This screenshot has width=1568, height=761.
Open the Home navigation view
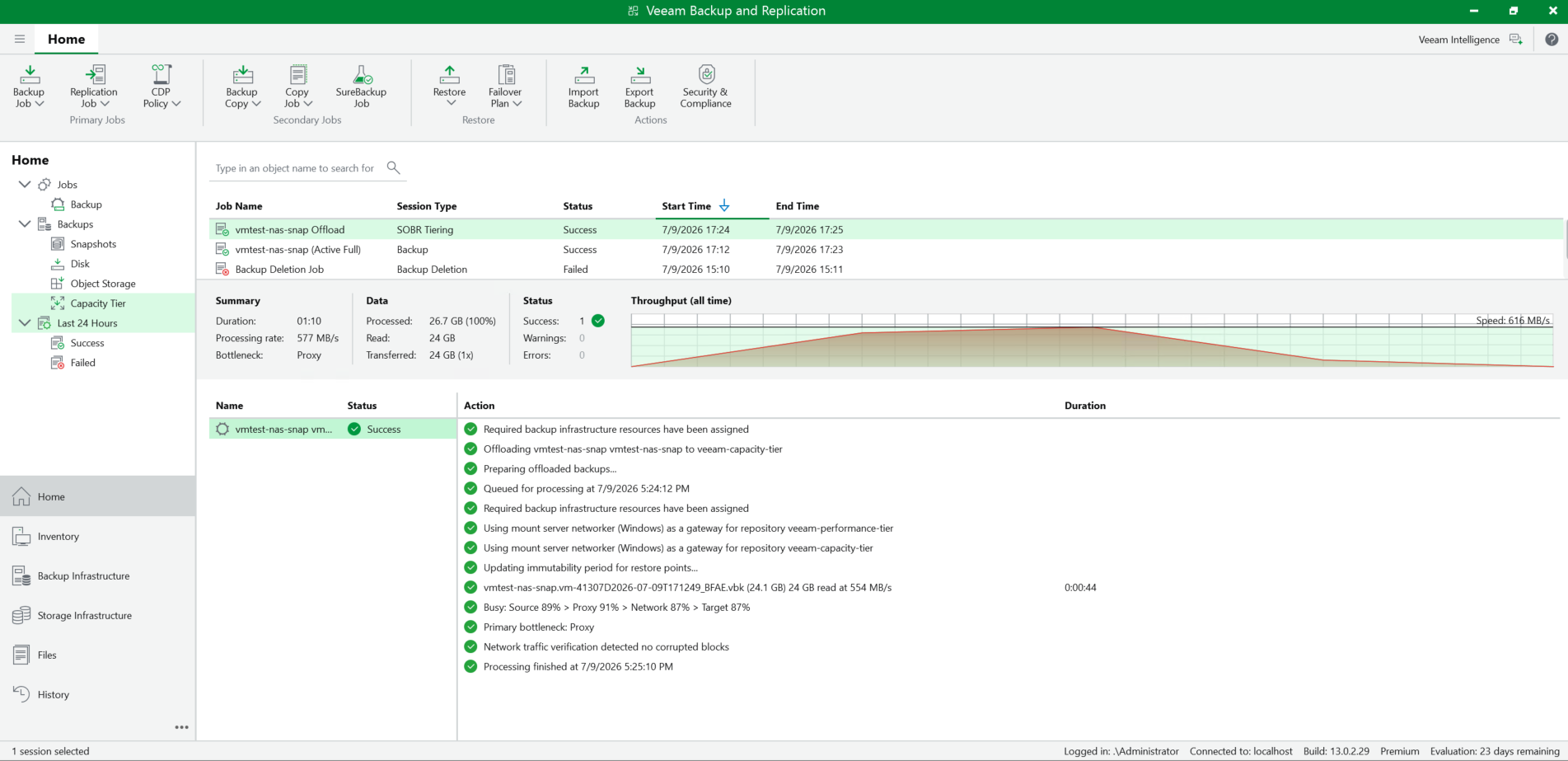tap(98, 496)
